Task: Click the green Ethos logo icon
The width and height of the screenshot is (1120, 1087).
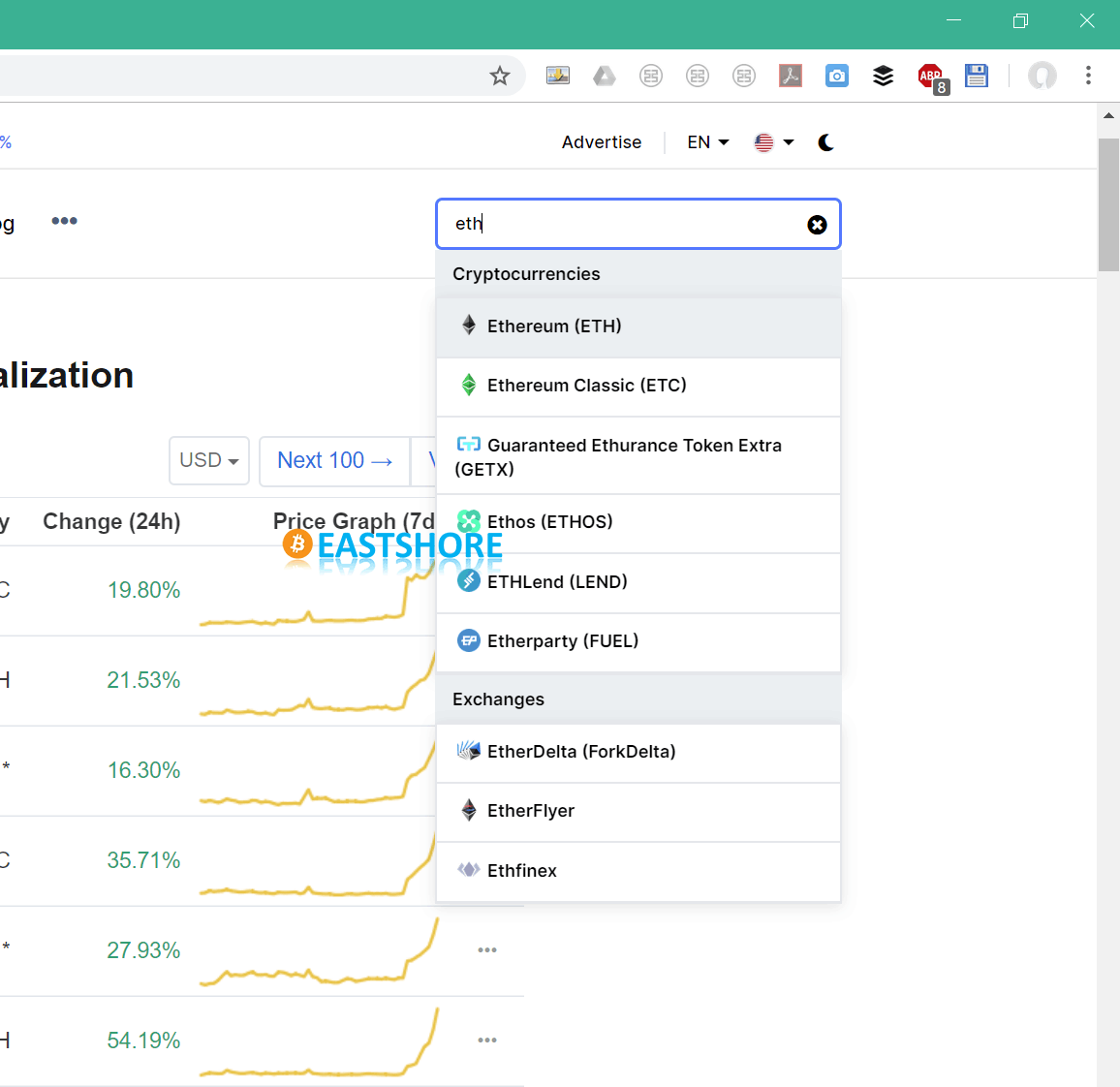Action: [x=469, y=520]
